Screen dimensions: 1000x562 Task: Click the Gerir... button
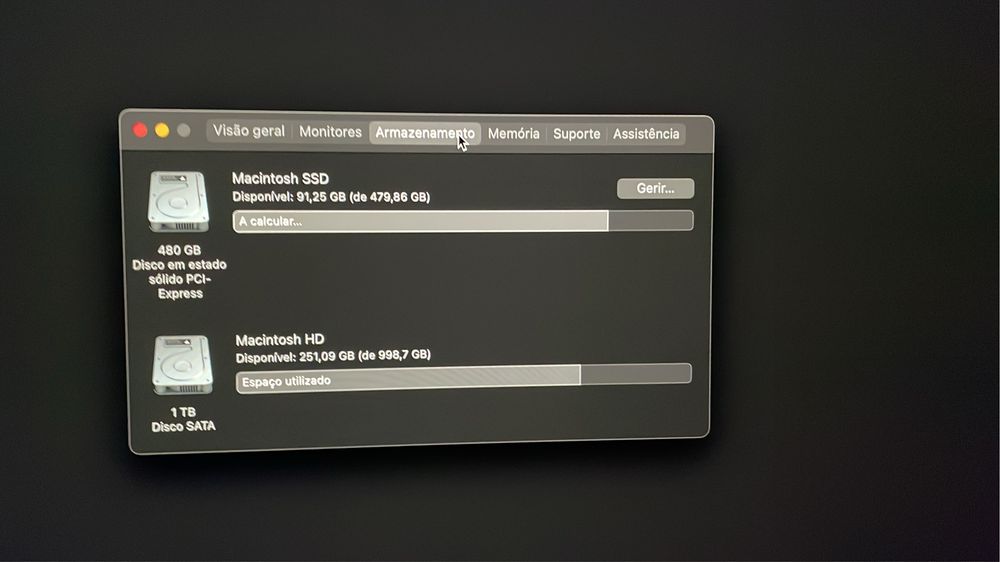point(655,188)
